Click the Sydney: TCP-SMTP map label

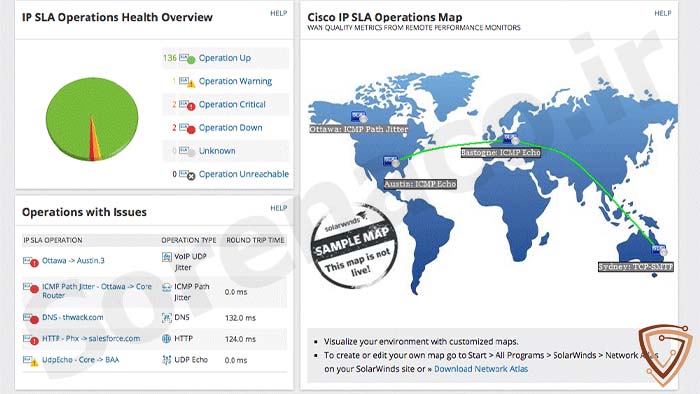tap(636, 267)
